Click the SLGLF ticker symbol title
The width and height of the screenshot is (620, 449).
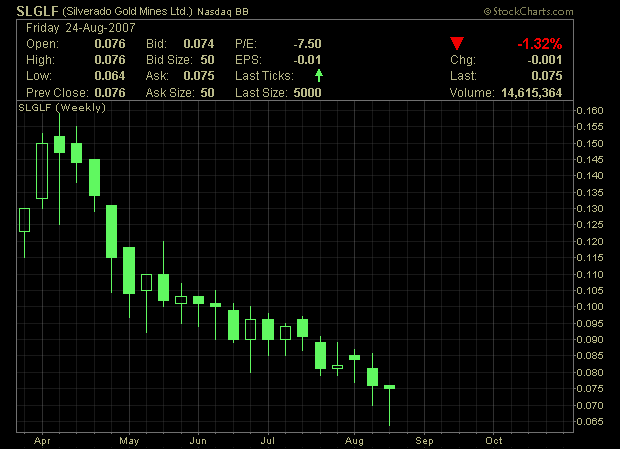(38, 11)
